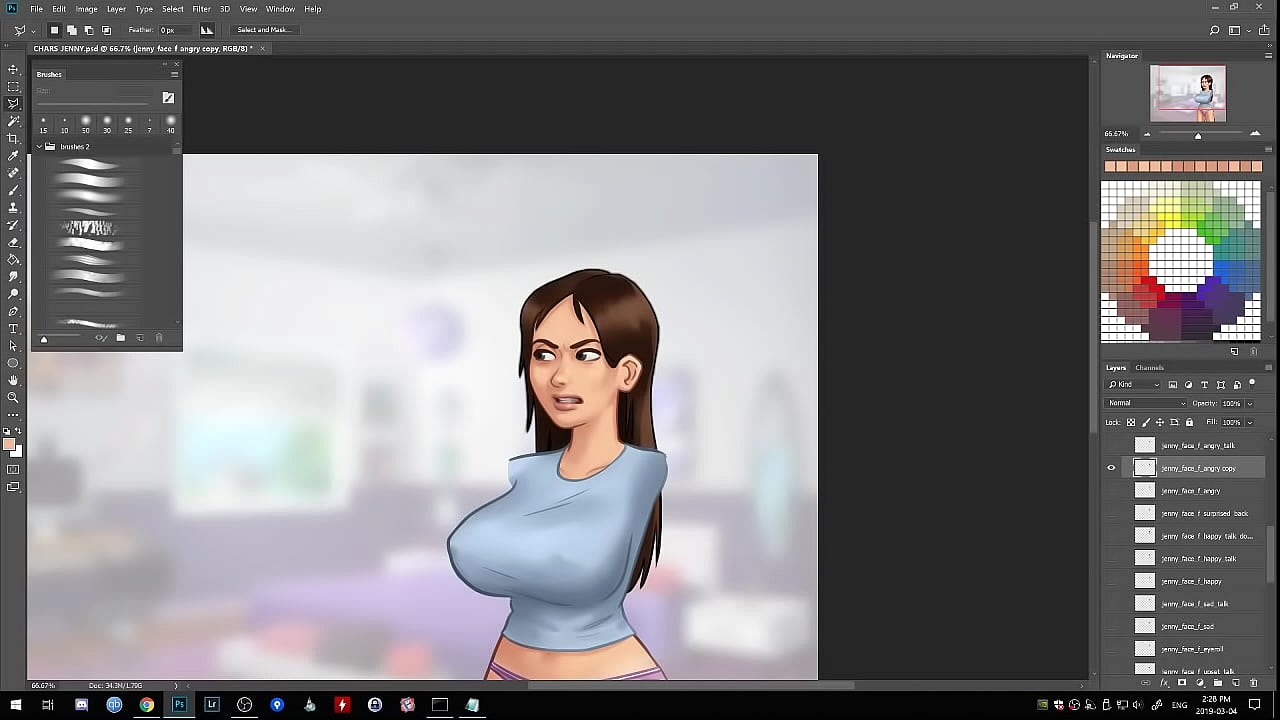1280x720 pixels.
Task: Switch to the Channels tab
Action: [1149, 368]
